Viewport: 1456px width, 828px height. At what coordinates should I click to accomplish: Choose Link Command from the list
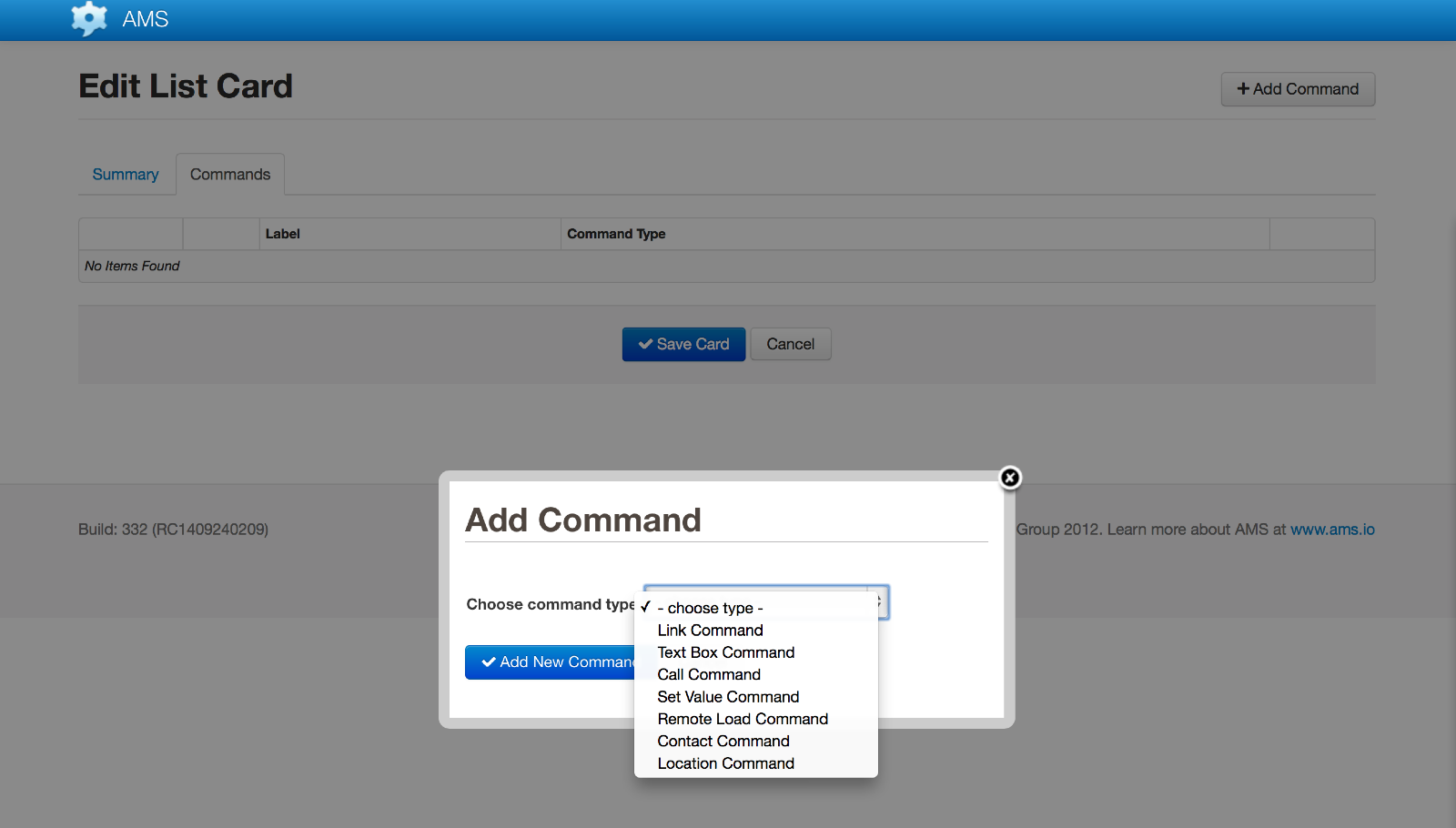pos(756,631)
